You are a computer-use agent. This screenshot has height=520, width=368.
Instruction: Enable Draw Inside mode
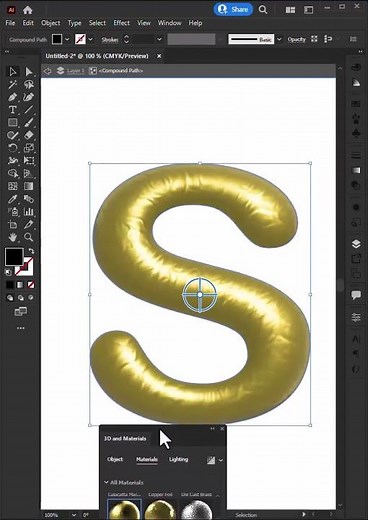tap(31, 298)
